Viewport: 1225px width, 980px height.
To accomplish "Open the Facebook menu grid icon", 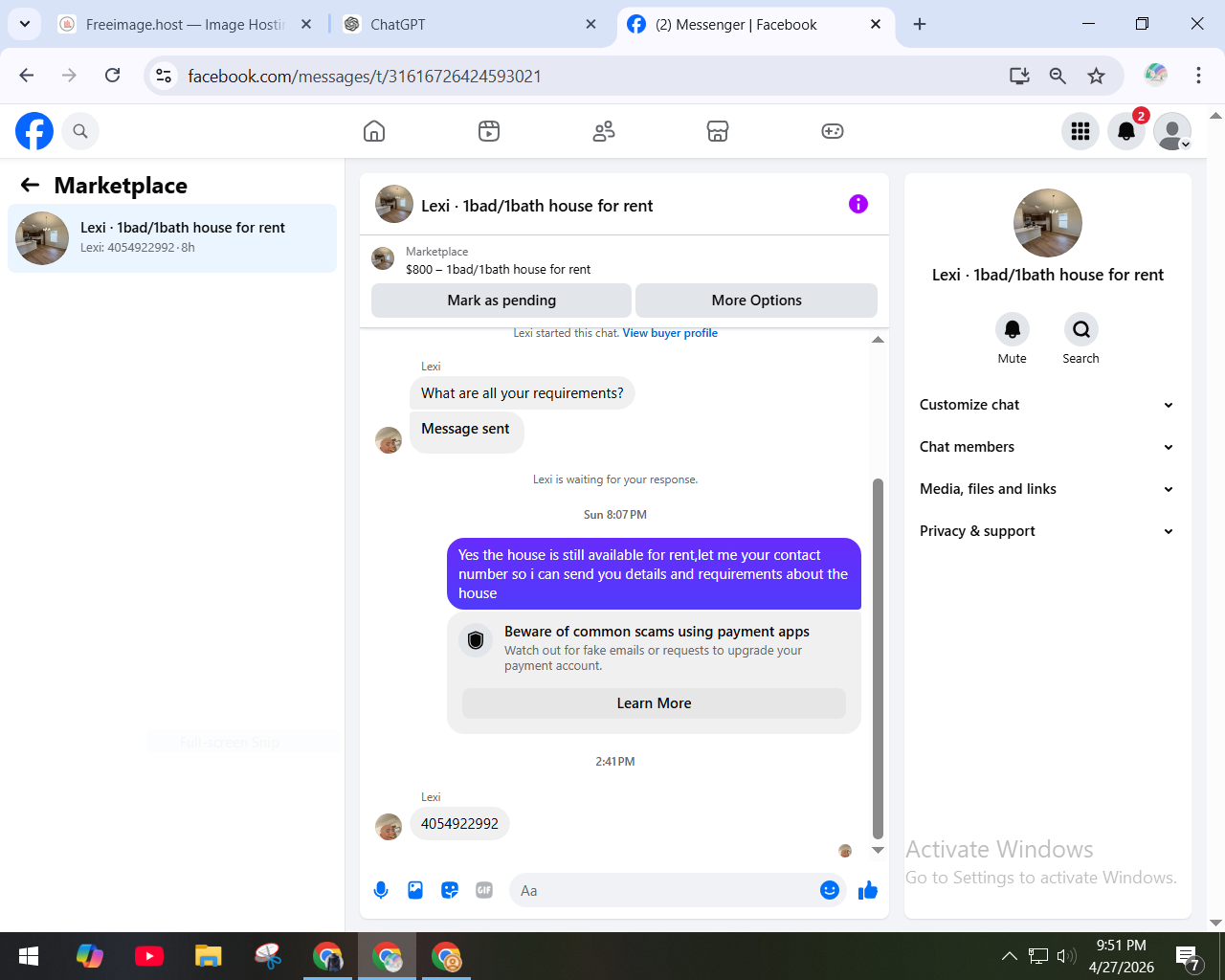I will click(x=1080, y=131).
